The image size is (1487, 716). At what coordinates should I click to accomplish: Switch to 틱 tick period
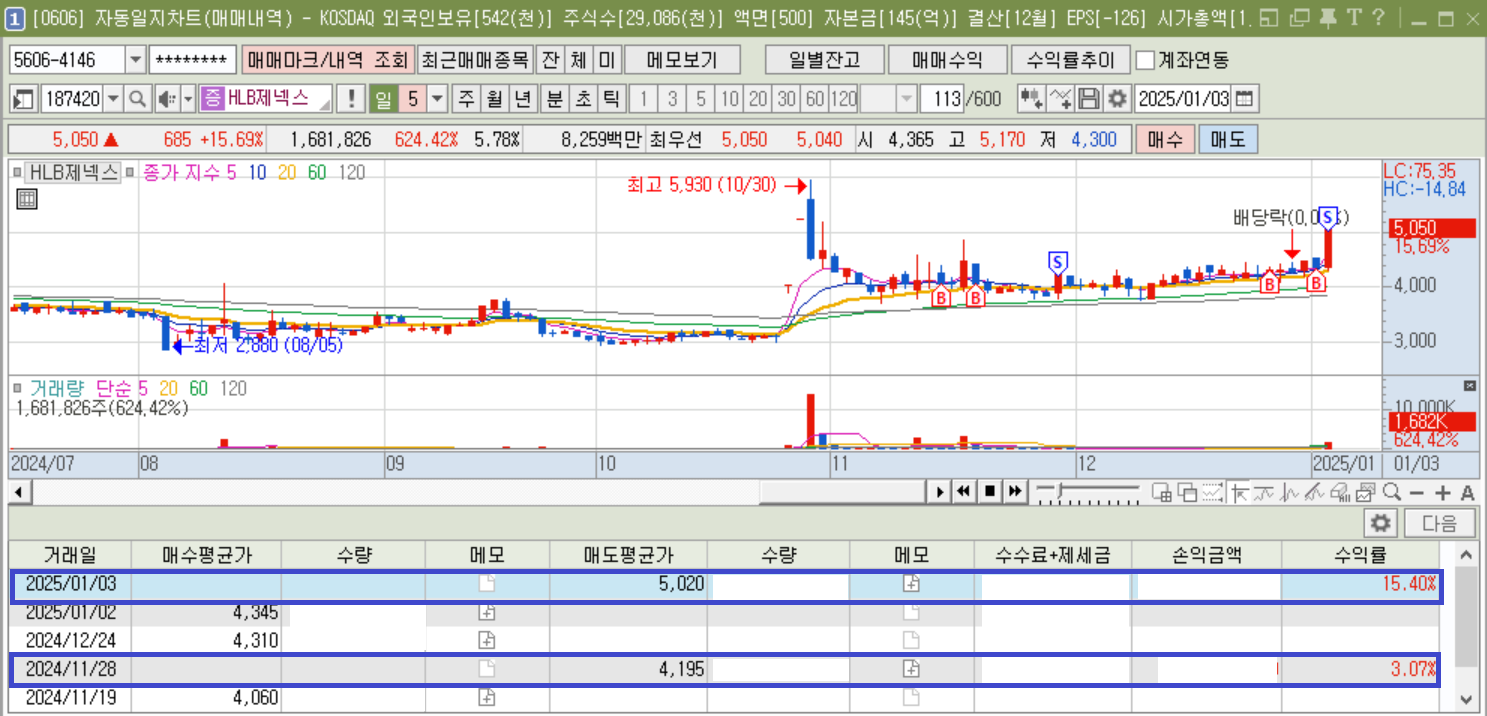pos(610,99)
